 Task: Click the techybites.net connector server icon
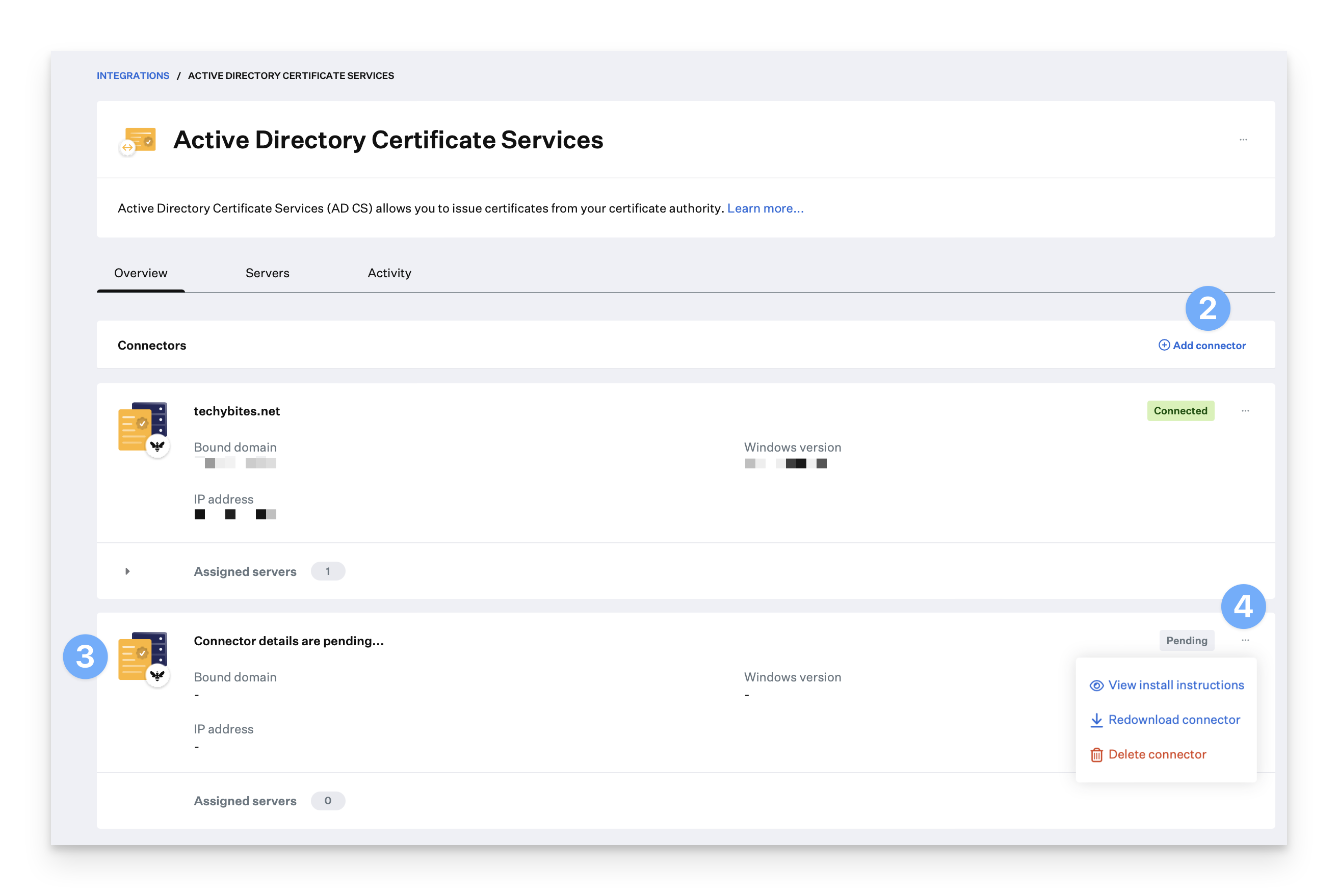click(143, 429)
